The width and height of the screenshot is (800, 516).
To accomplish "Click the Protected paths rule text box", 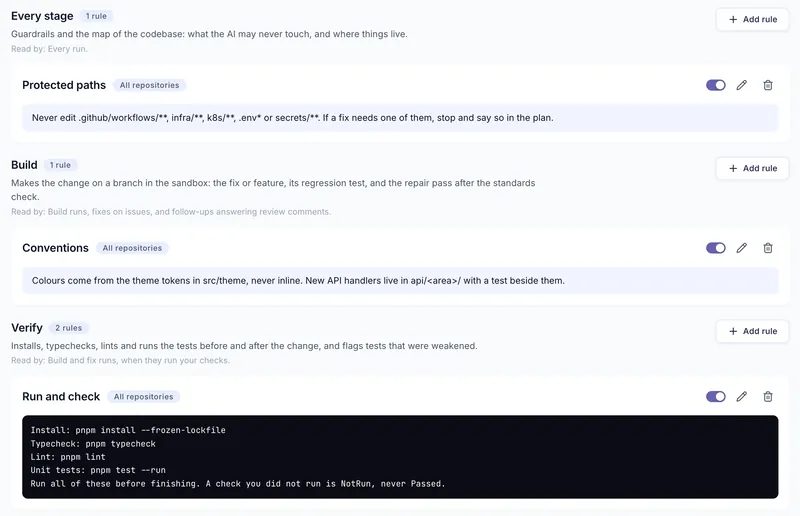I will point(400,118).
